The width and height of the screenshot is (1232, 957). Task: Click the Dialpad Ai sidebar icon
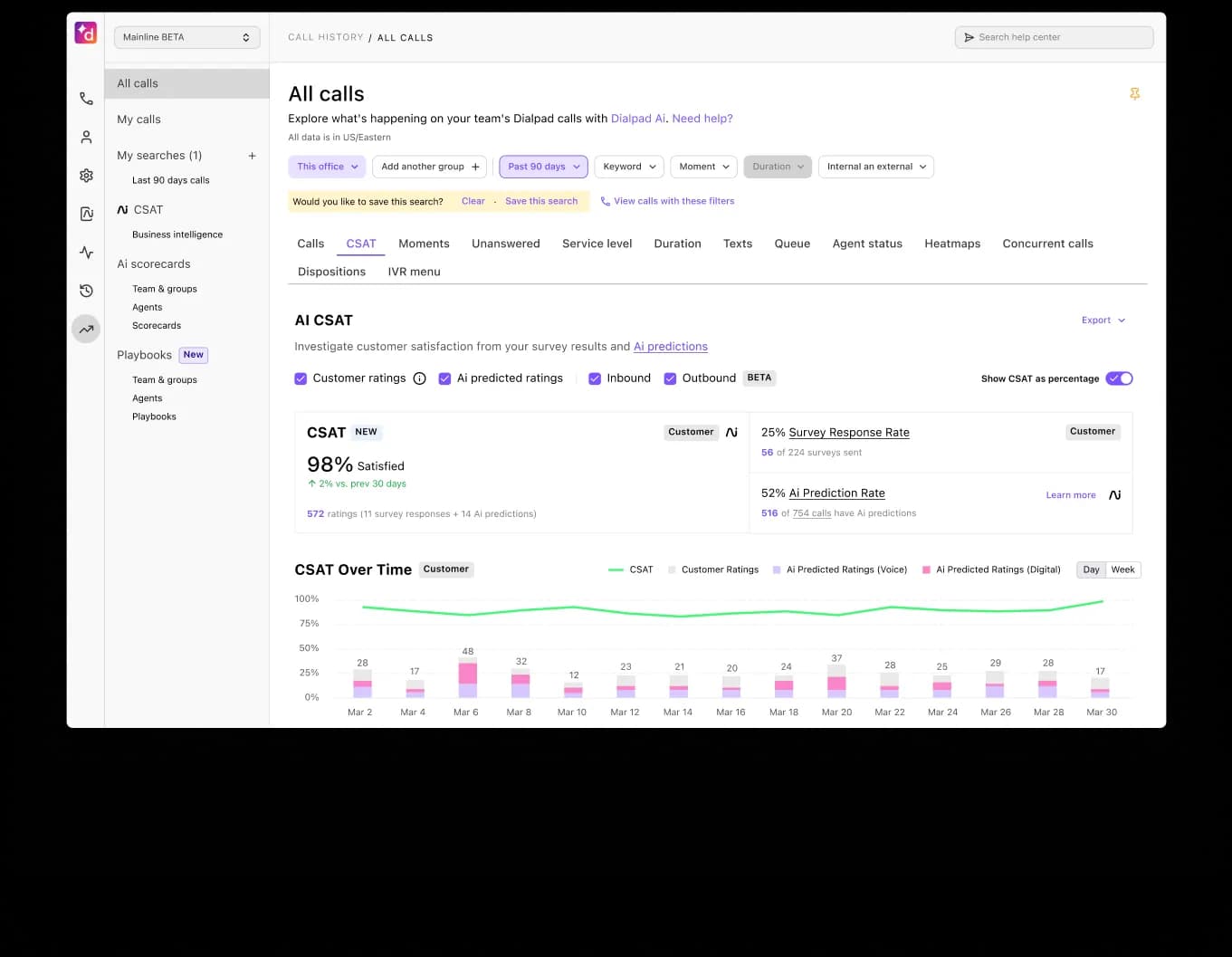click(x=86, y=214)
